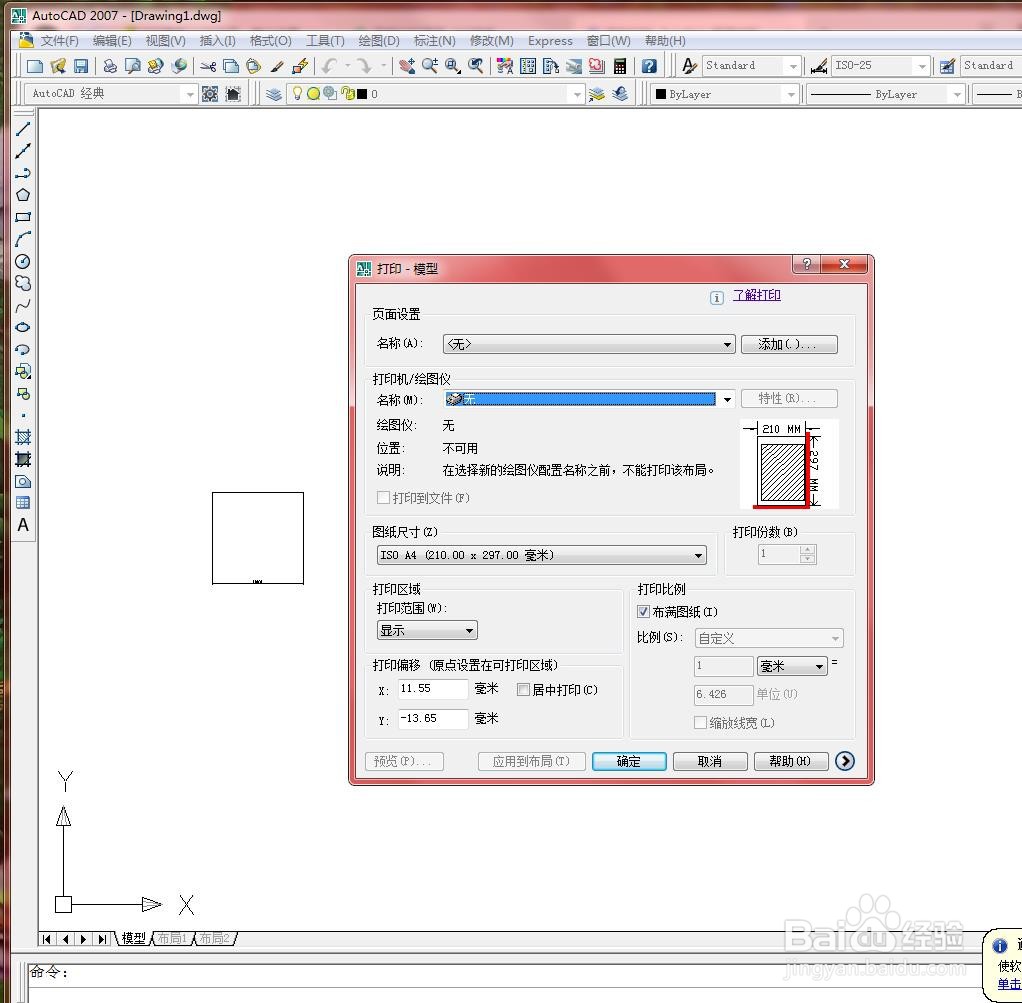Open Workspace Settings gear icon
The image size is (1022, 1003).
point(210,94)
